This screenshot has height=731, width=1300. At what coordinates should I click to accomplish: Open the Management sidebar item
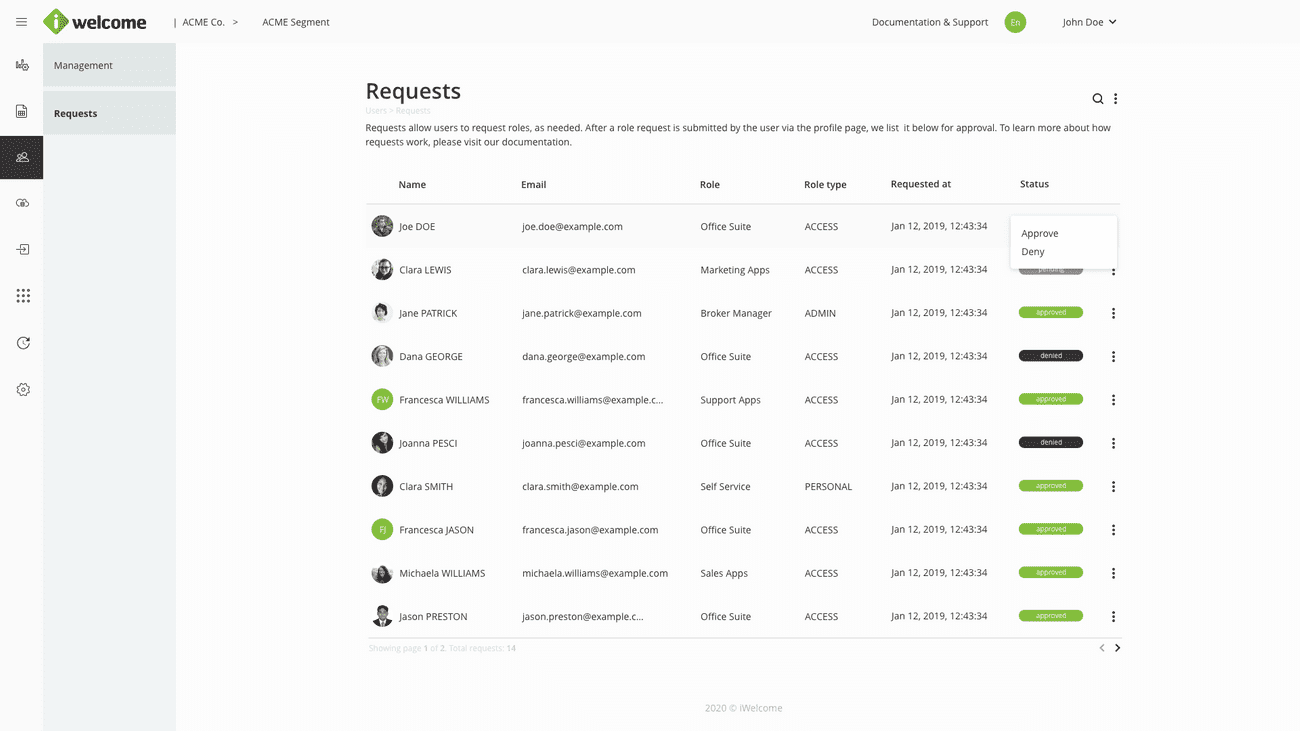pyautogui.click(x=109, y=65)
